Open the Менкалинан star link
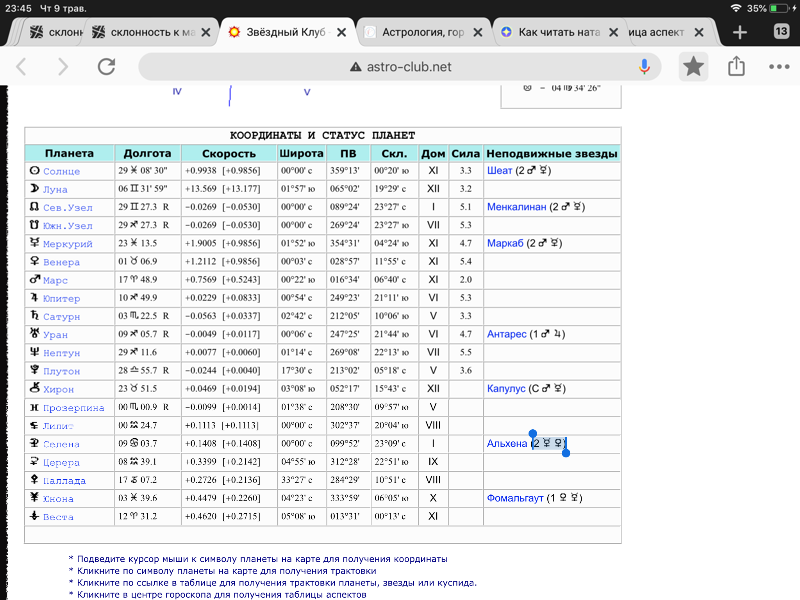The image size is (800, 600). (516, 207)
